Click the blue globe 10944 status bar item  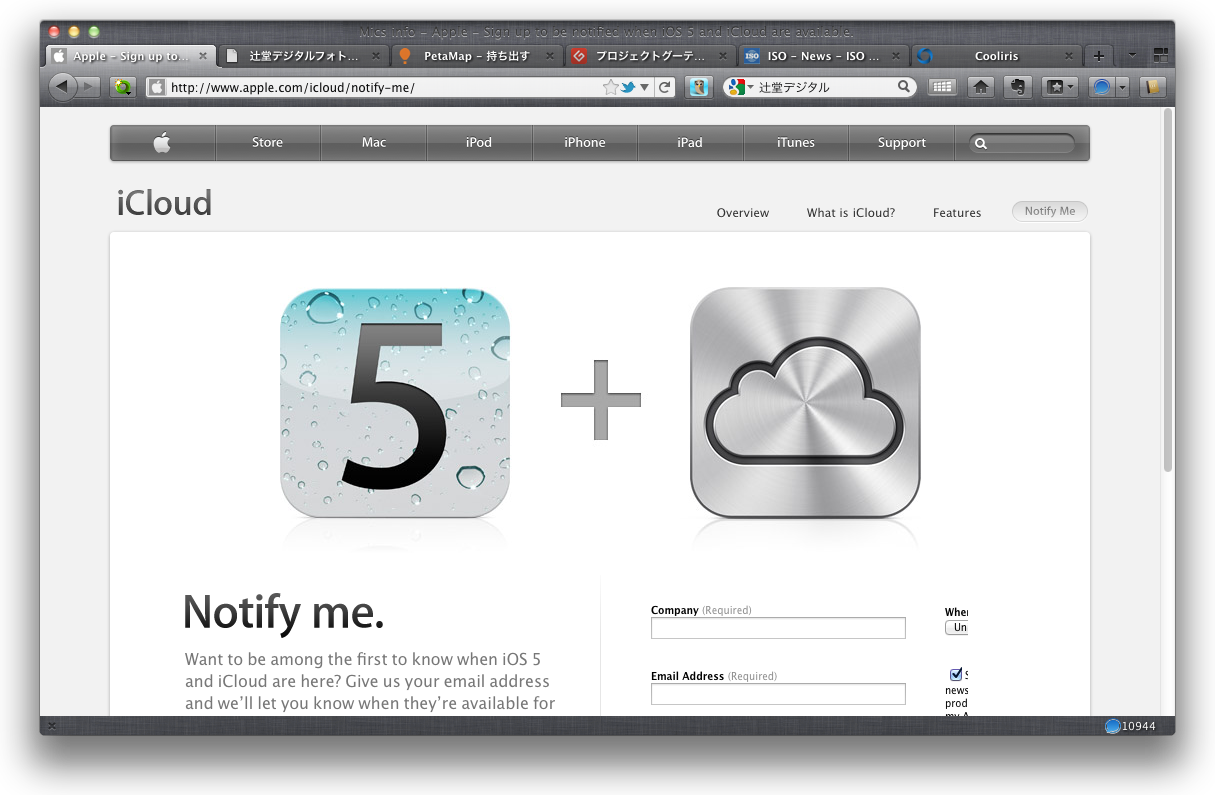pos(1130,726)
